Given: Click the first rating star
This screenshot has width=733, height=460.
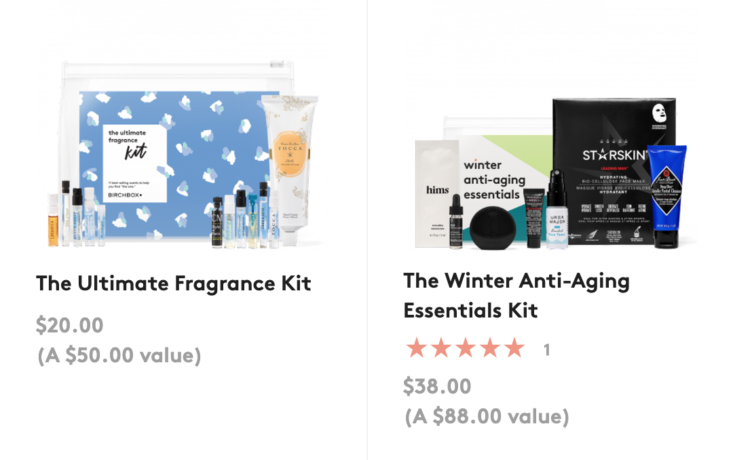Looking at the screenshot, I should (416, 348).
